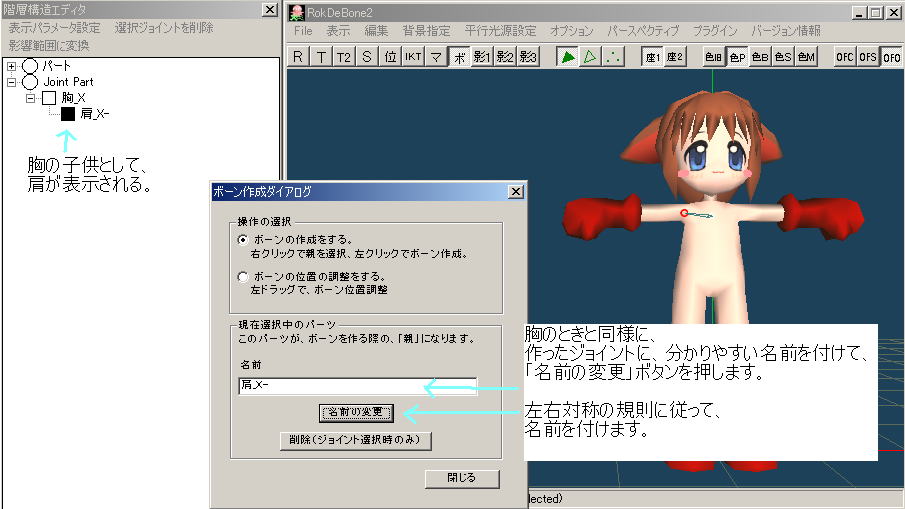Click the 影1 toolbar button

click(x=482, y=57)
